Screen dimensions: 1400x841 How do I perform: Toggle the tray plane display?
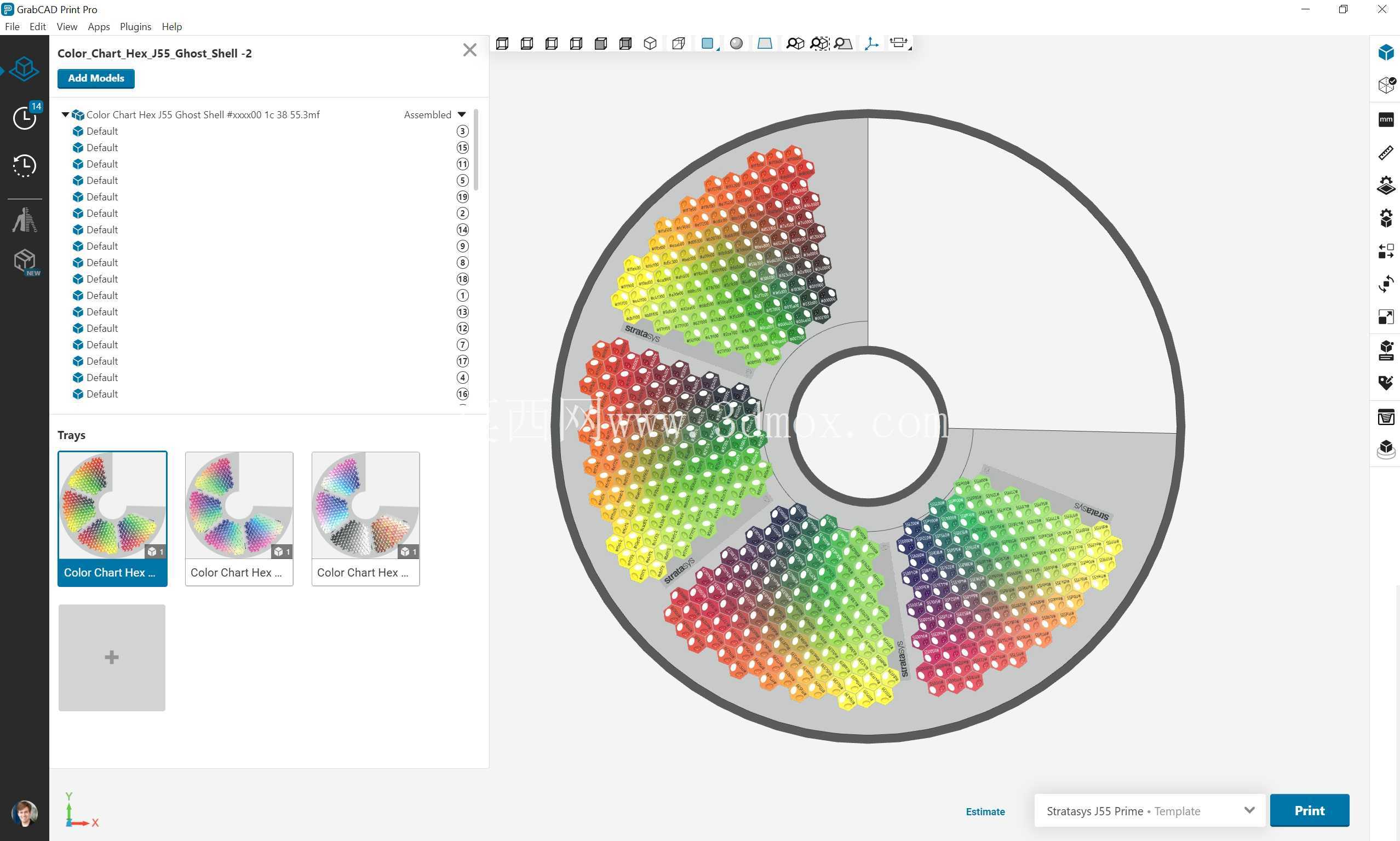coord(765,44)
